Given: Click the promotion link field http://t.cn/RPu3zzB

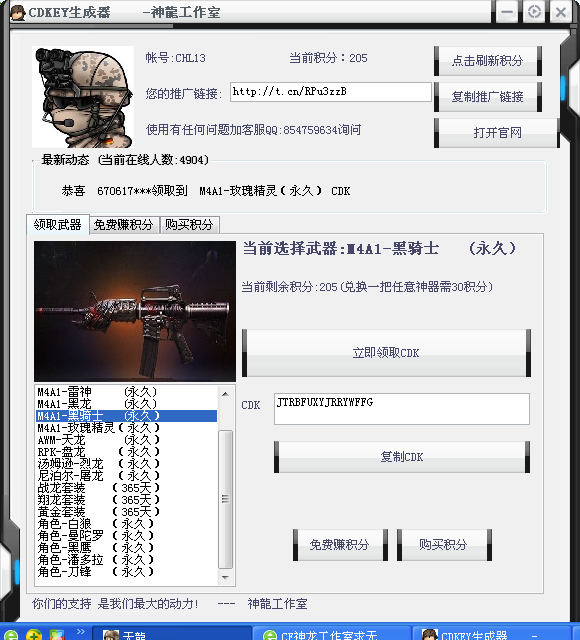Looking at the screenshot, I should 331,92.
